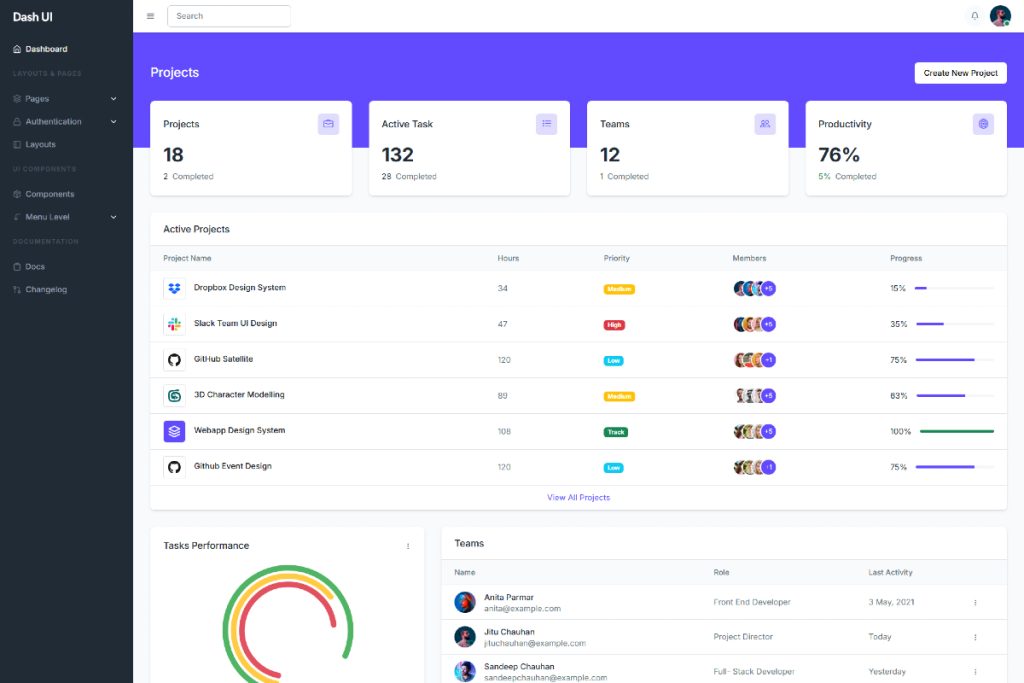The height and width of the screenshot is (683, 1024).
Task: Click the Webapp Design System progress bar
Action: pos(955,431)
